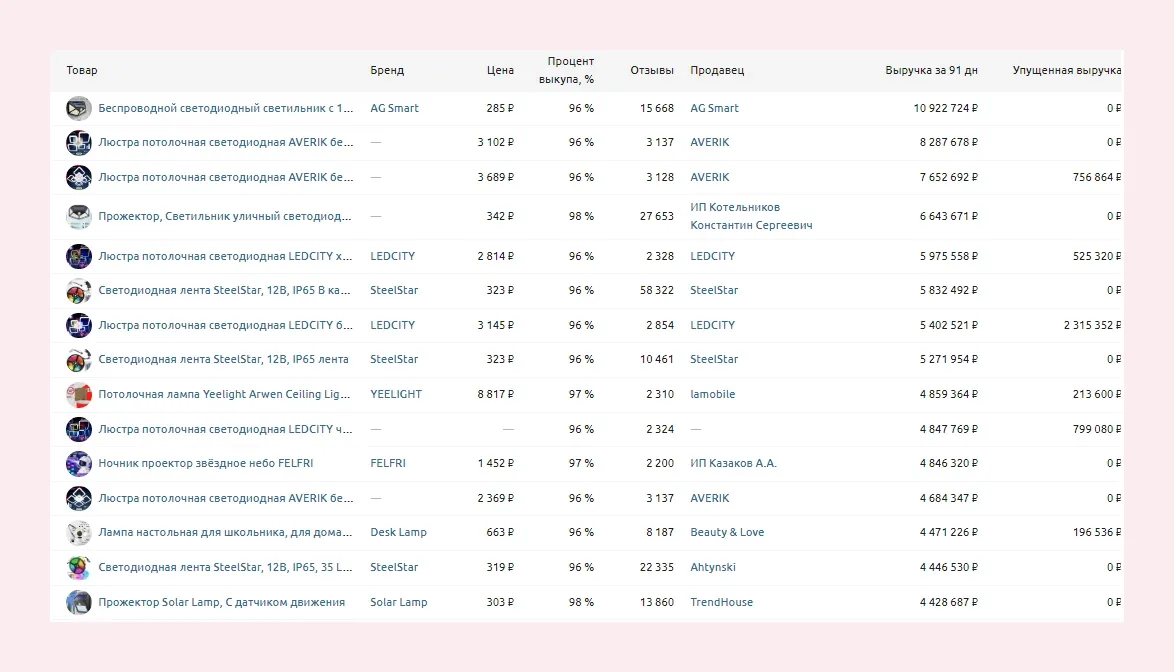Click the Solar Lamp projector thumbnail
Screen dimensions: 1174x672
(x=79, y=602)
